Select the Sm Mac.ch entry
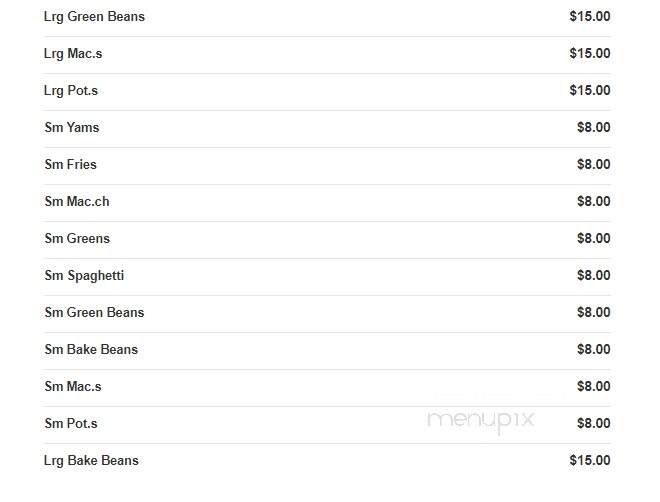Viewport: 660px width, 502px height. coord(327,202)
